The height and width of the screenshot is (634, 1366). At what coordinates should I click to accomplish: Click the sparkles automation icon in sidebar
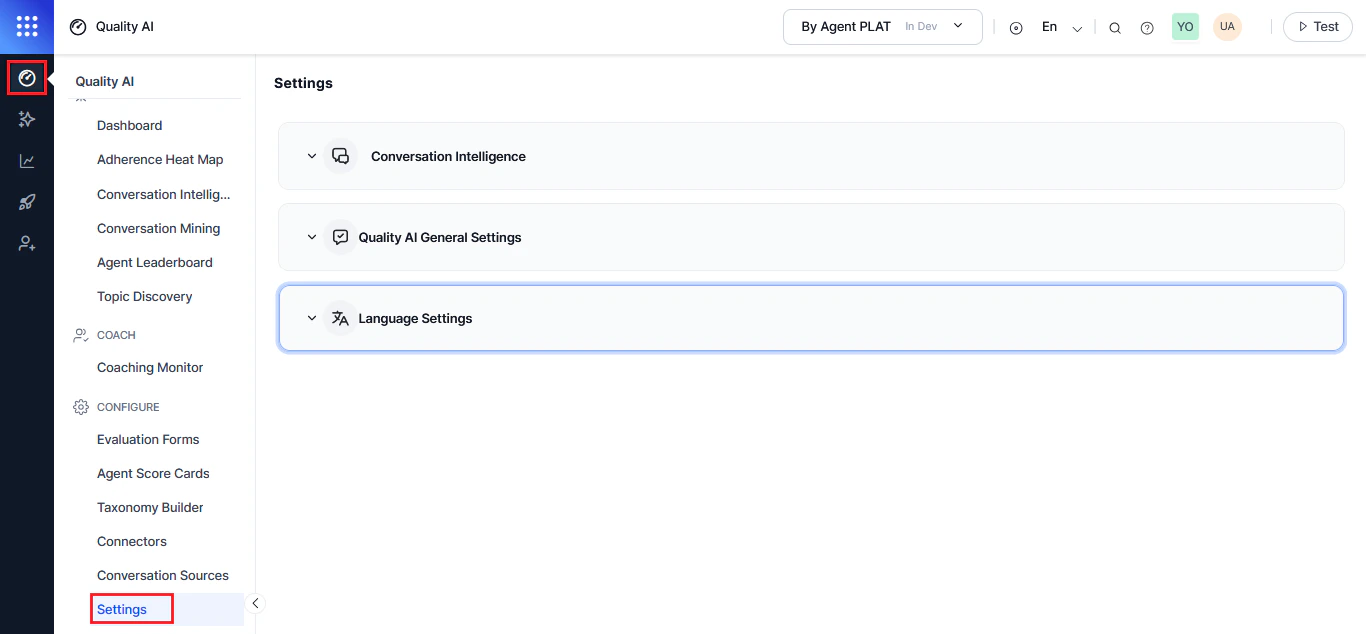[x=26, y=119]
